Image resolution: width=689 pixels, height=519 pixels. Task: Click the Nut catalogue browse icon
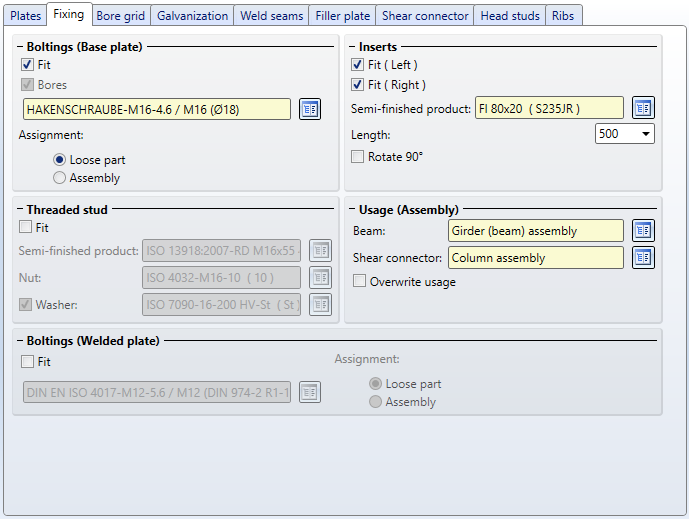click(320, 277)
